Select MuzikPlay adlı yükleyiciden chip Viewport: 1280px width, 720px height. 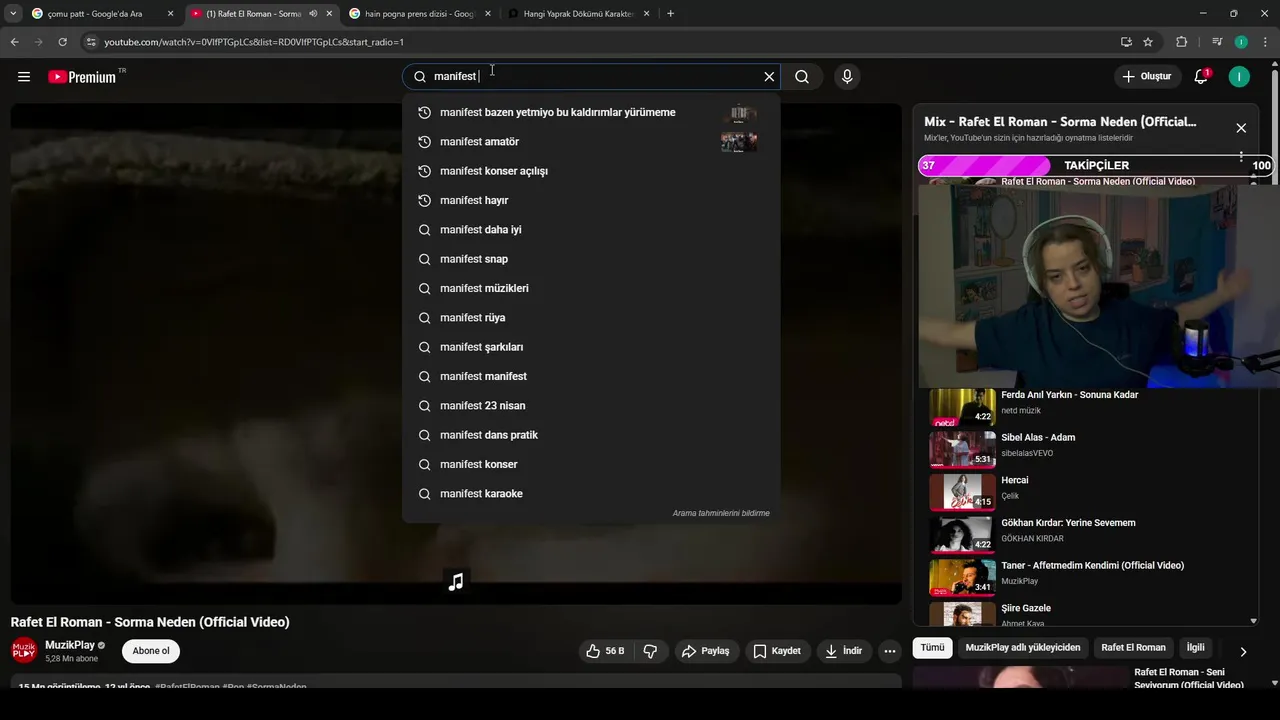[x=1022, y=648]
